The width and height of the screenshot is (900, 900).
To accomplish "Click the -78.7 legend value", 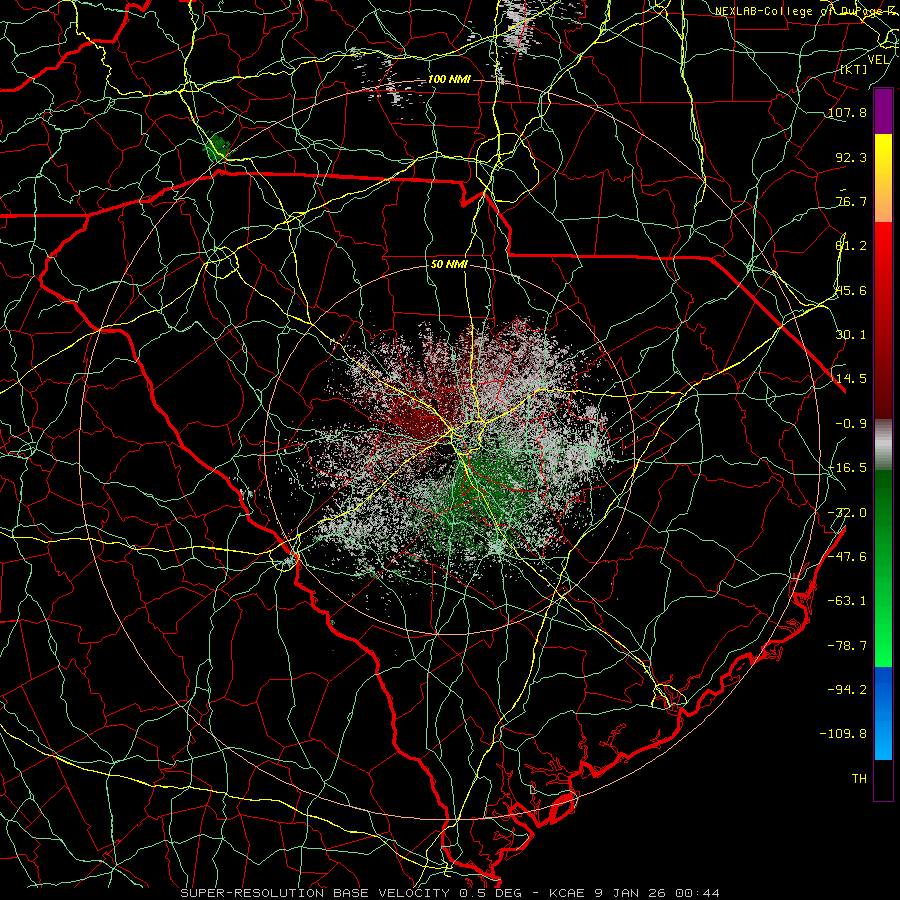I will click(847, 645).
